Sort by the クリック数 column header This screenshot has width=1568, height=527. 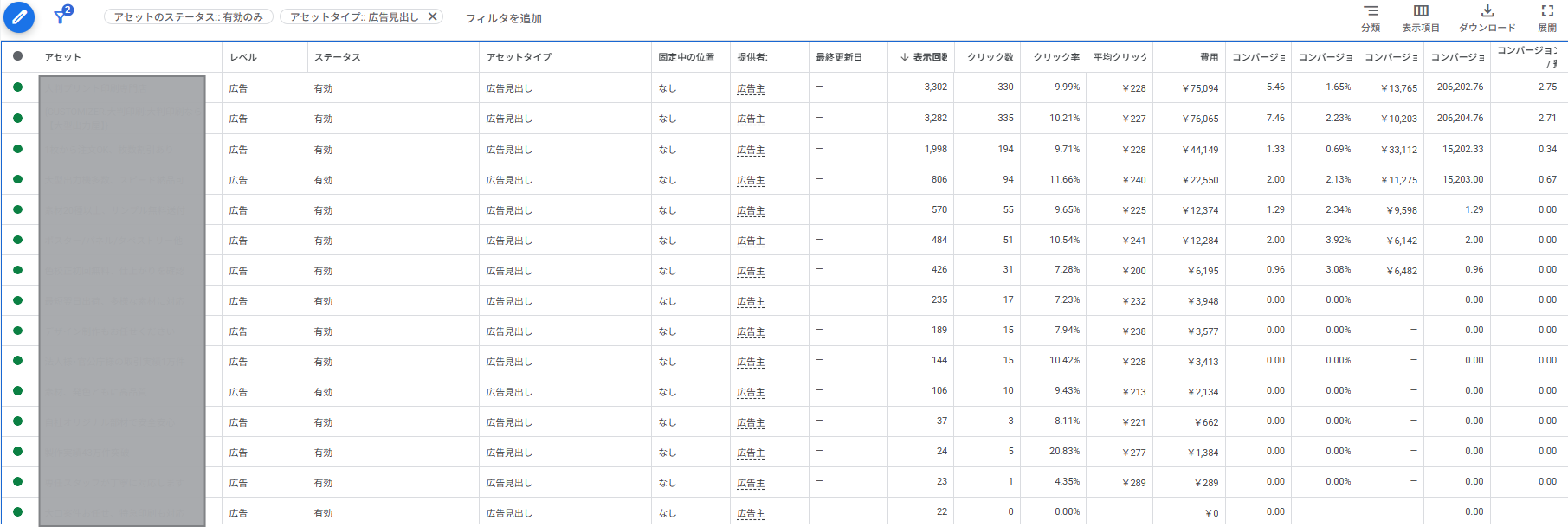(x=990, y=57)
